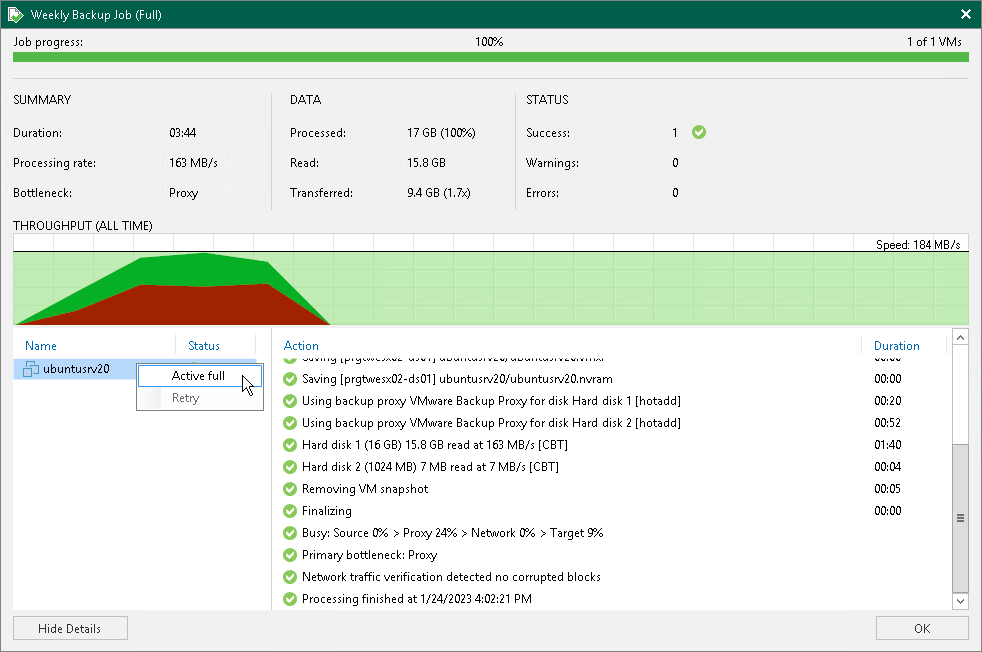
Task: Click the checkmark beside Finalizing action
Action: [290, 511]
